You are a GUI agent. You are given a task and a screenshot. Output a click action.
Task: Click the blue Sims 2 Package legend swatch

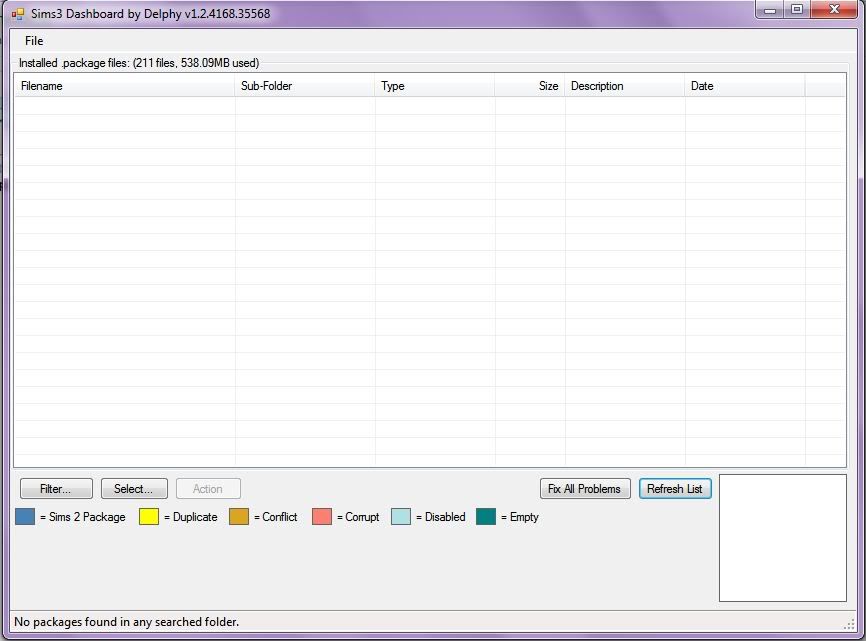click(x=25, y=517)
